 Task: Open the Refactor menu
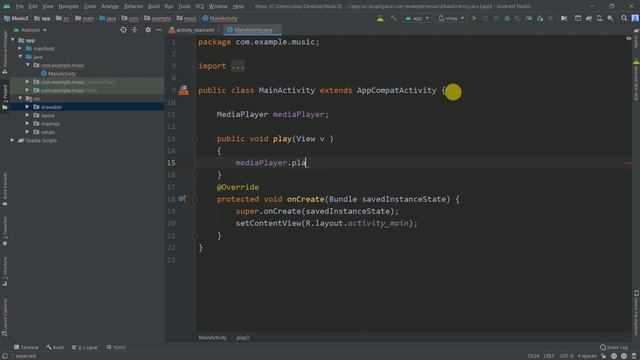coord(133,6)
